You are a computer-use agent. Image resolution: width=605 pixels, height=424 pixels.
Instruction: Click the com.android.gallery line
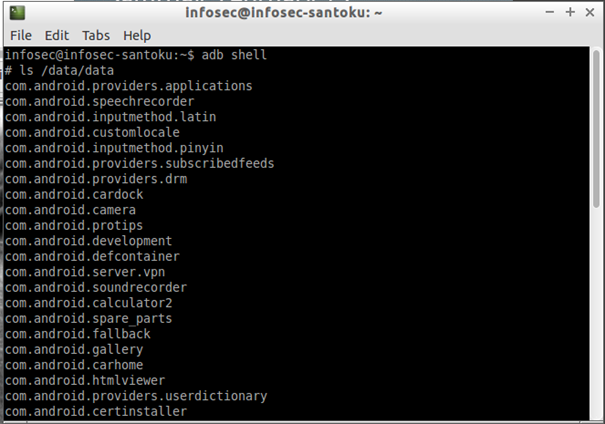(x=74, y=350)
